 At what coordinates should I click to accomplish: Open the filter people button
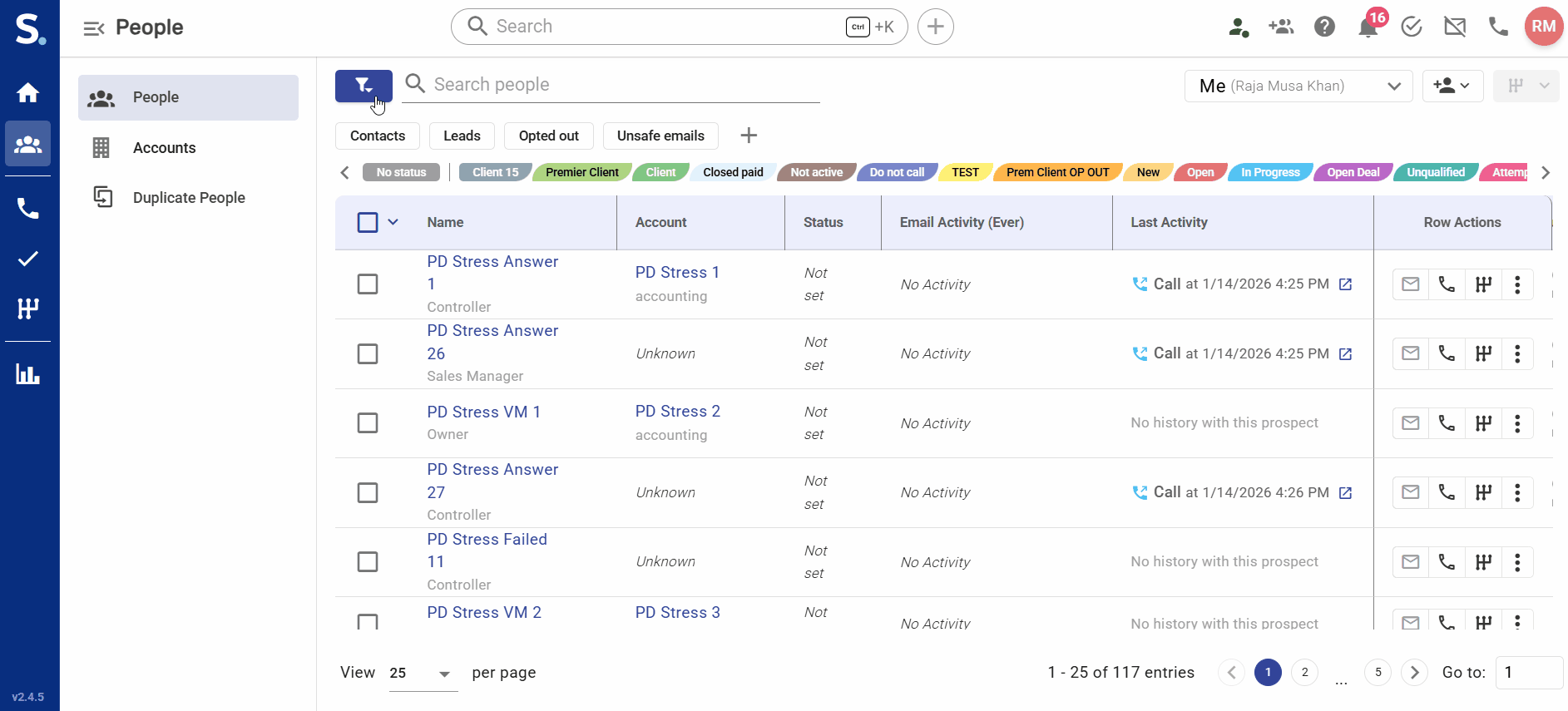[364, 86]
